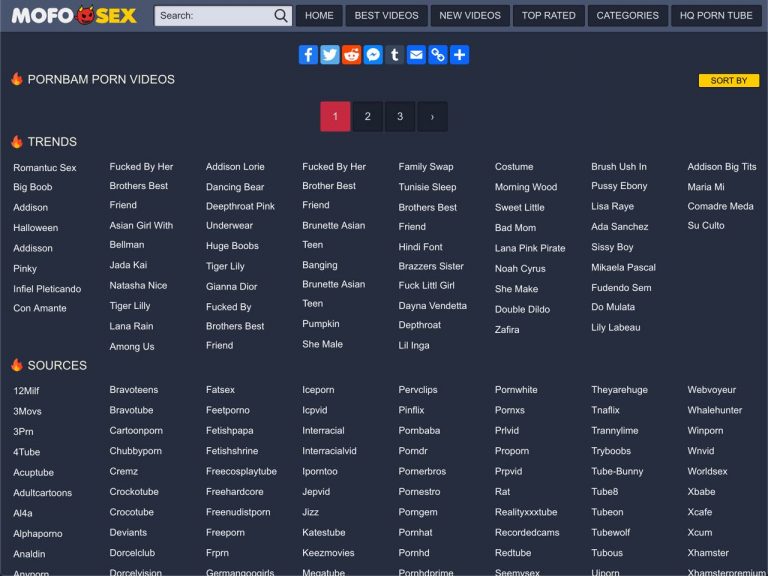Open TOP RATED menu item
Screen dimensions: 768x576
click(548, 16)
